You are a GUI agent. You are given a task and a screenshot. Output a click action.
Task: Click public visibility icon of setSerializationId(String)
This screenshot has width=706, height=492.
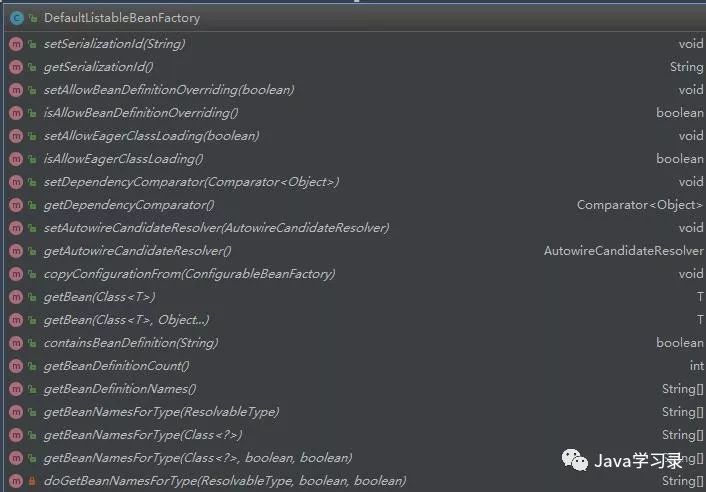tap(32, 44)
